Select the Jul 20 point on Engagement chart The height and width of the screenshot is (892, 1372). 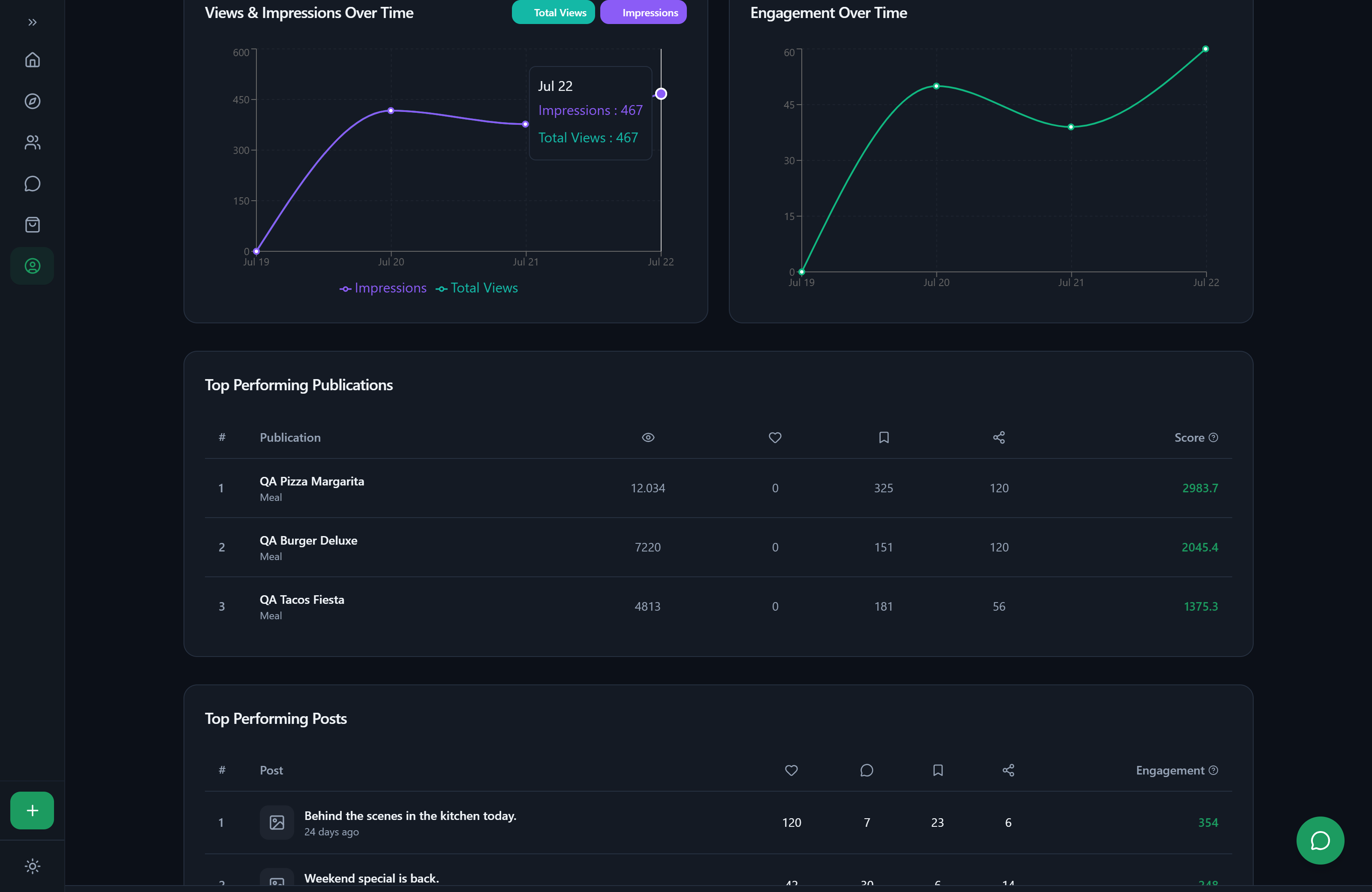[936, 86]
